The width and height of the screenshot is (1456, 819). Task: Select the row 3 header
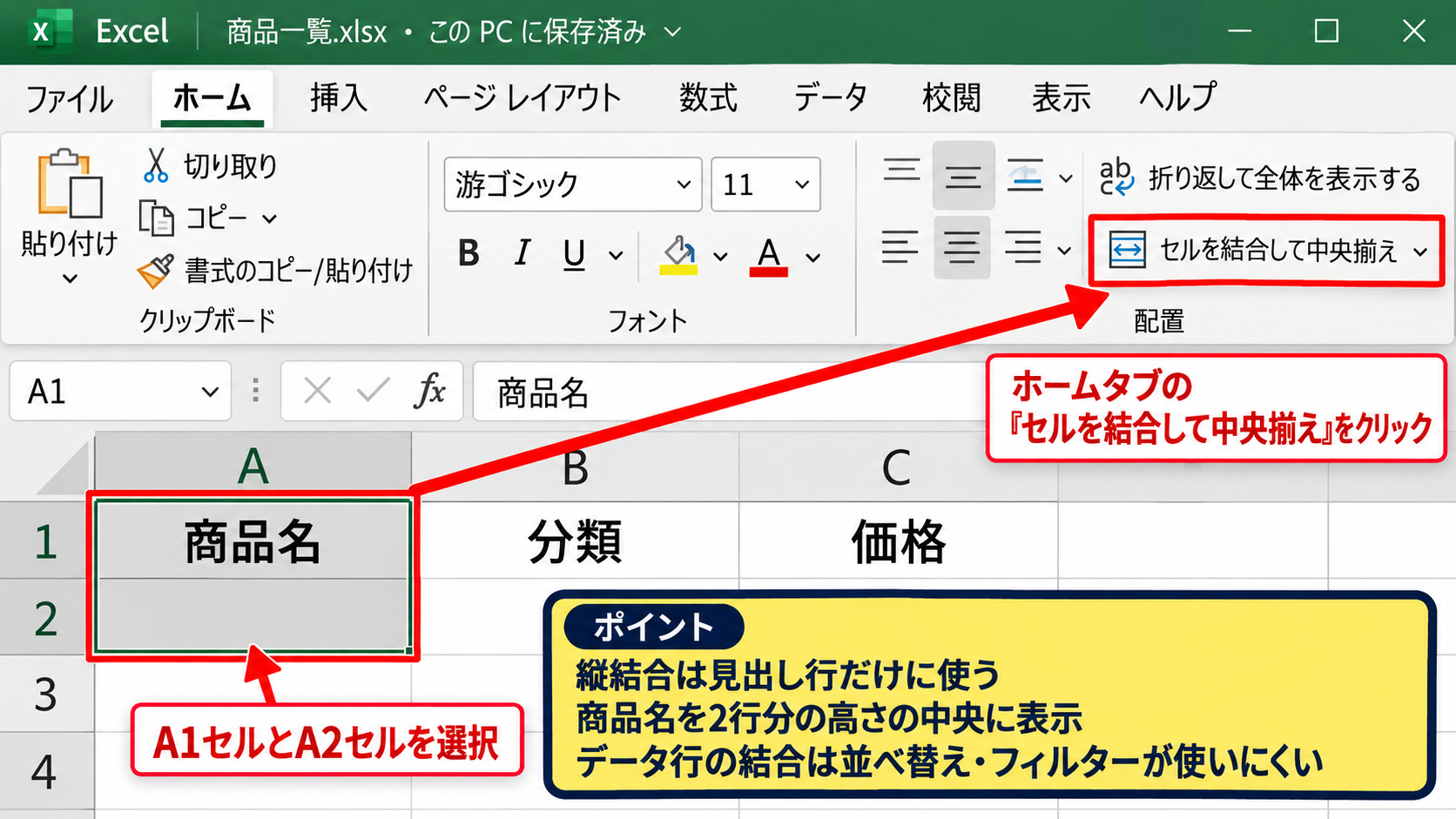click(x=47, y=694)
